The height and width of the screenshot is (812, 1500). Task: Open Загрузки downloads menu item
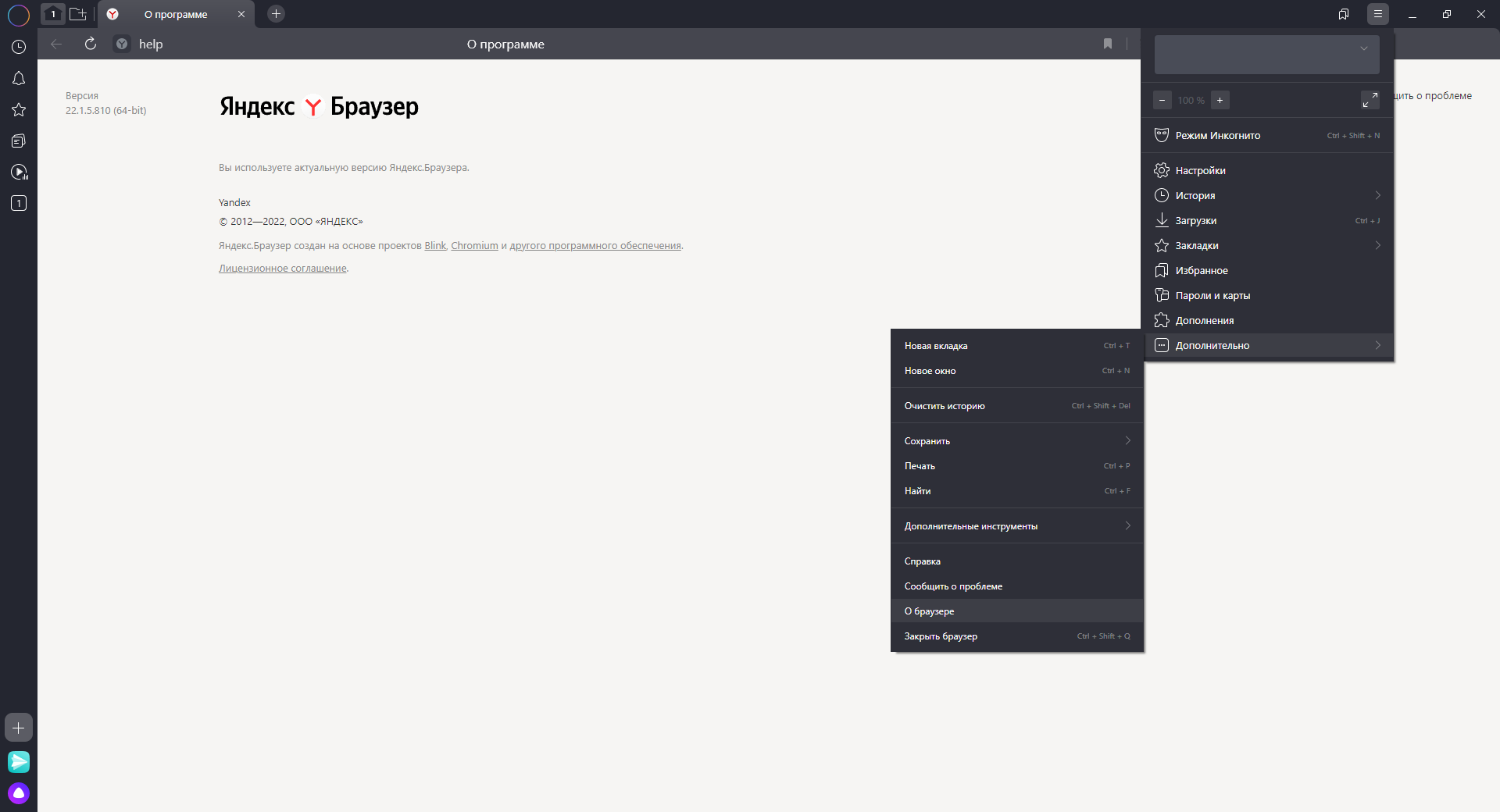[x=1269, y=220]
